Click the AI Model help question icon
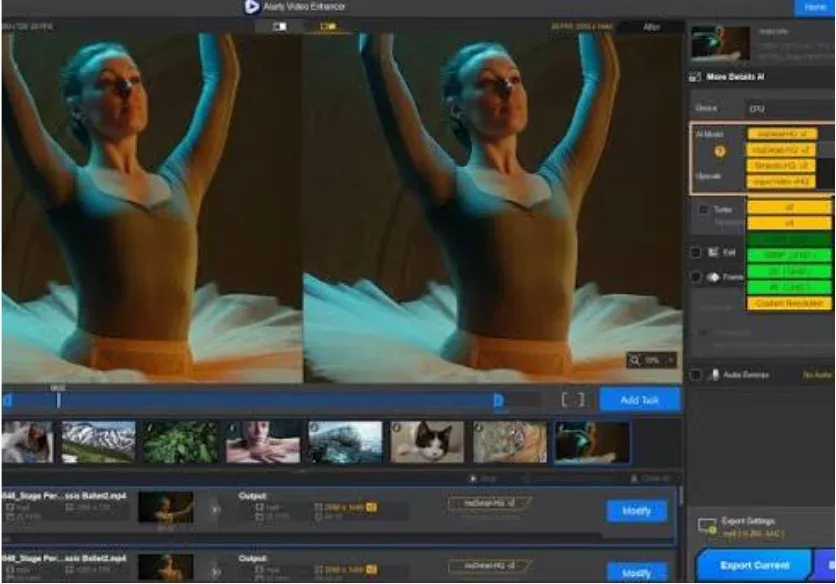This screenshot has height=584, width=836. tap(720, 151)
